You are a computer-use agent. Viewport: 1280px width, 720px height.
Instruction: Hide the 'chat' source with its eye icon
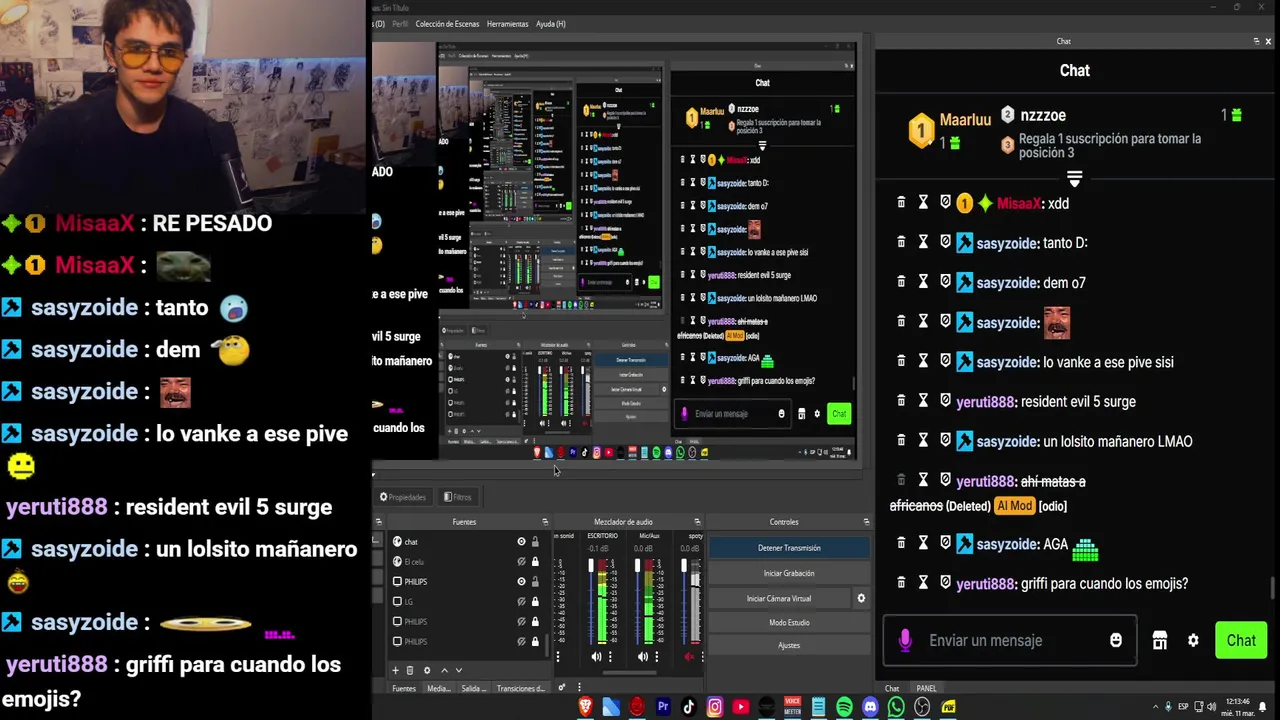click(x=521, y=541)
